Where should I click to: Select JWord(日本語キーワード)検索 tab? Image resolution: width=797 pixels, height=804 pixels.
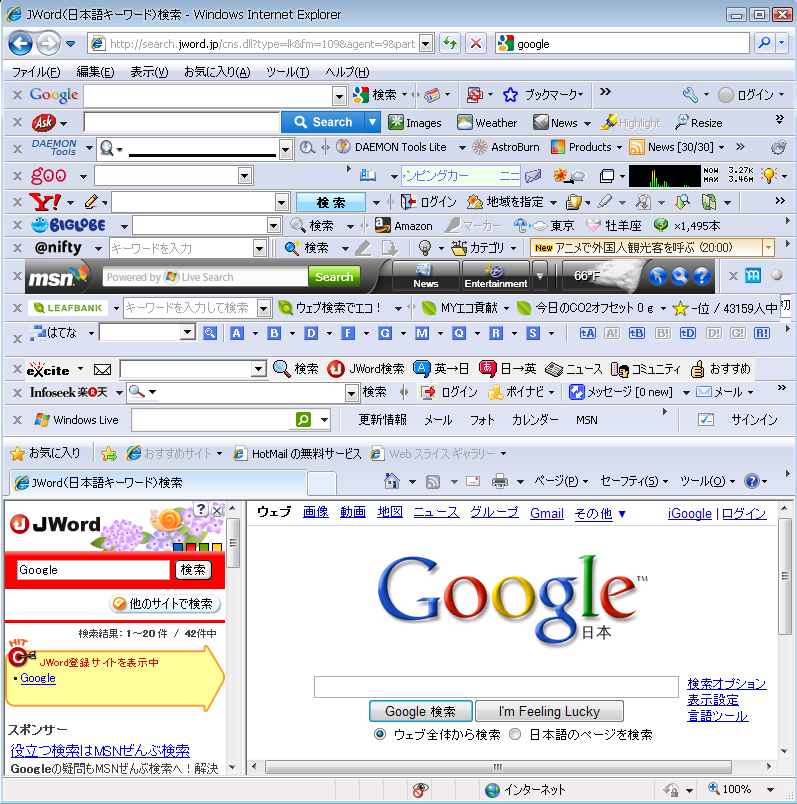tap(158, 483)
